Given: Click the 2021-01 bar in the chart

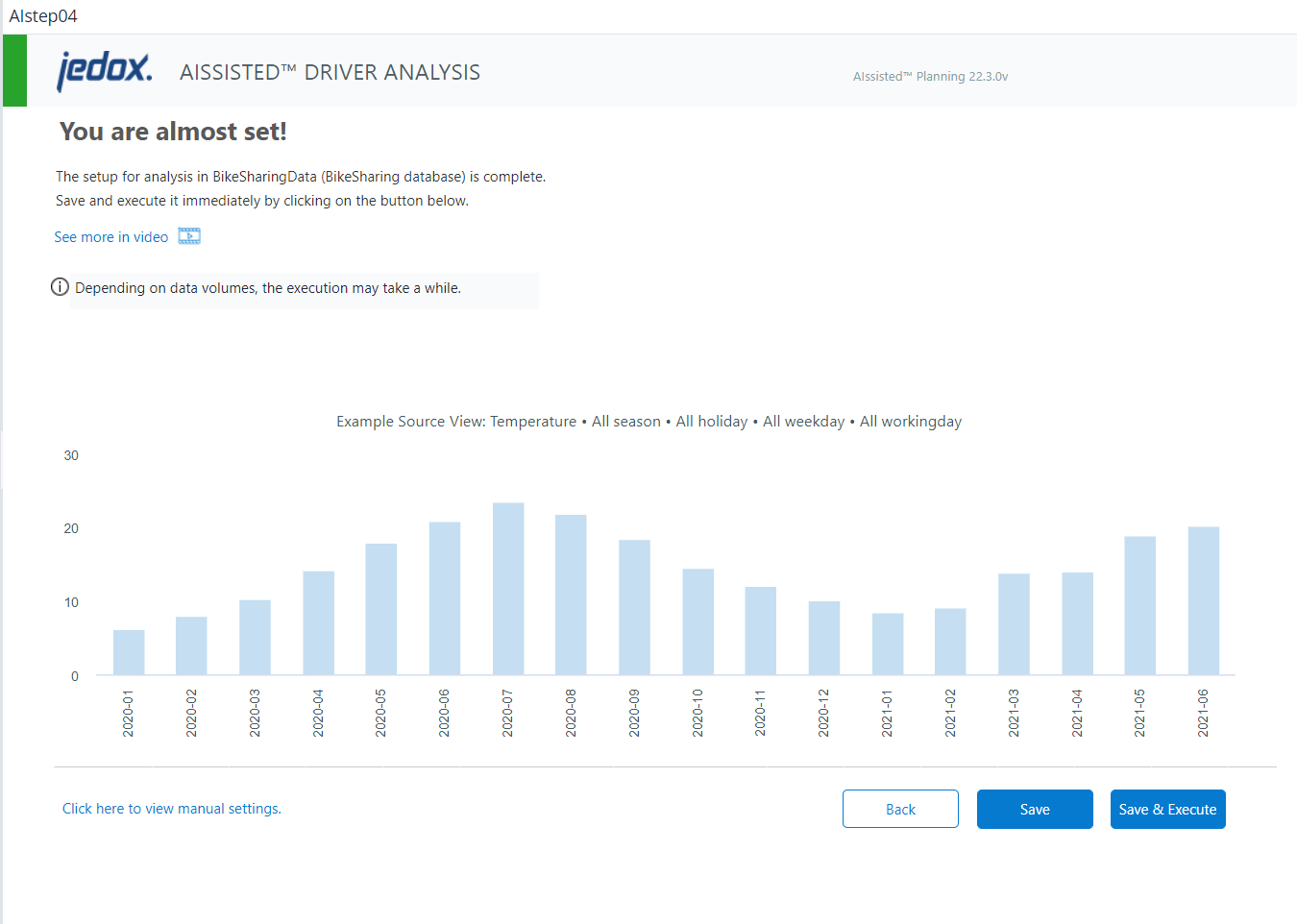Looking at the screenshot, I should pyautogui.click(x=888, y=644).
